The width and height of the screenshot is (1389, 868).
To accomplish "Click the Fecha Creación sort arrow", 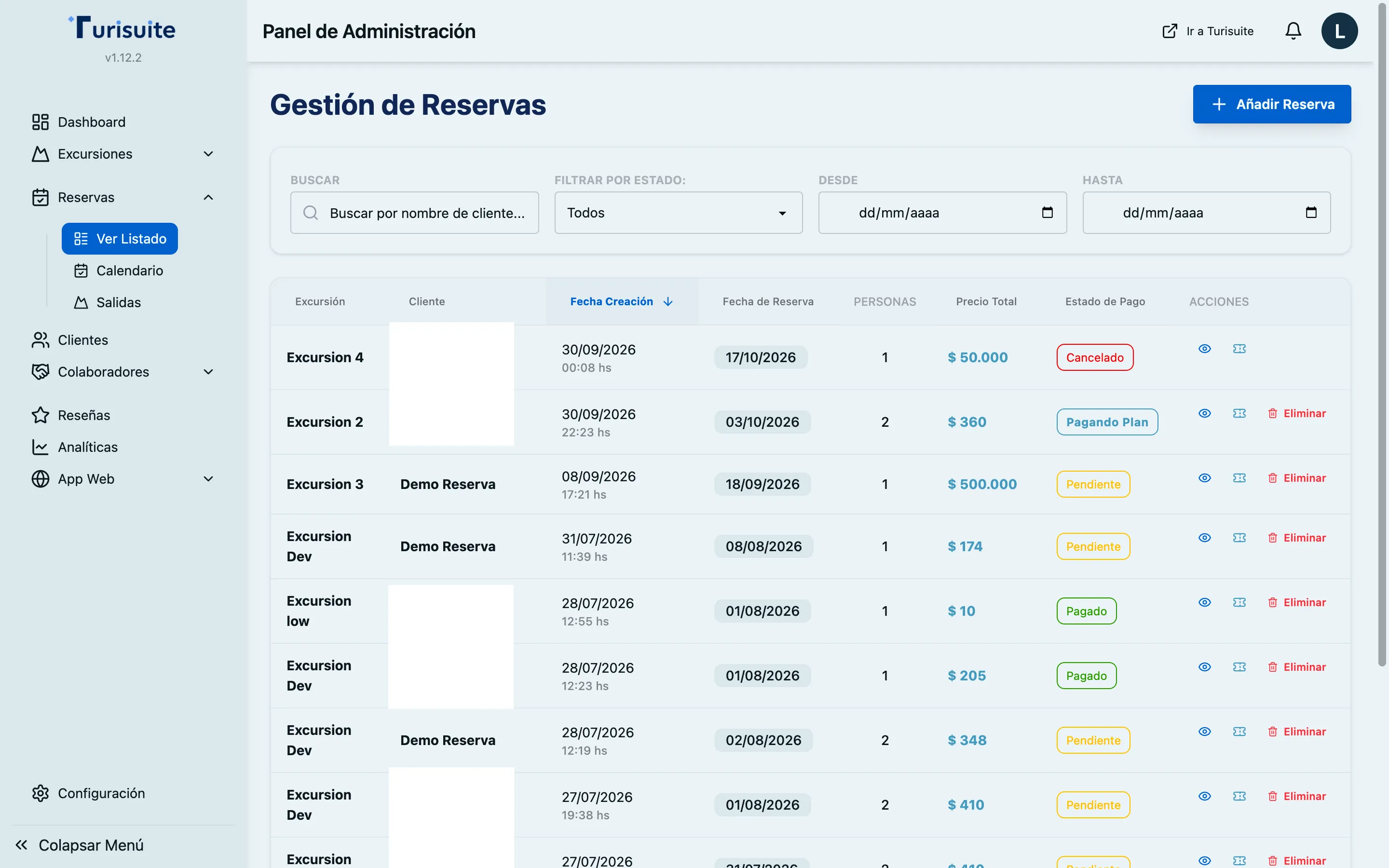I will point(667,301).
